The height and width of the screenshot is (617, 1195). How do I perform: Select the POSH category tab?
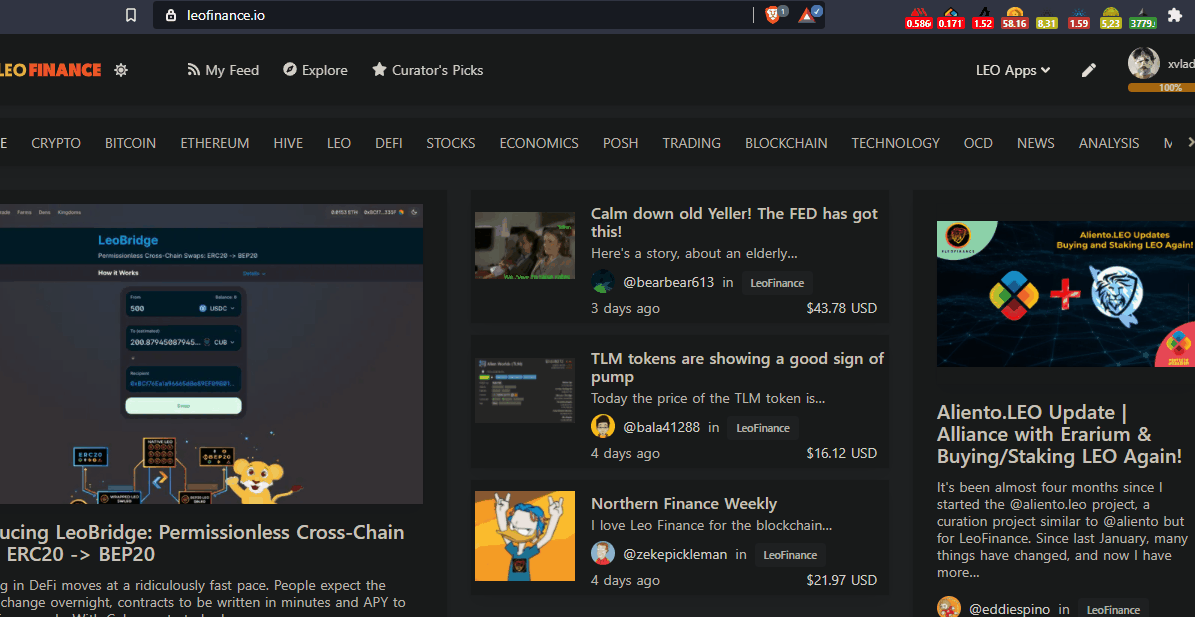point(620,143)
